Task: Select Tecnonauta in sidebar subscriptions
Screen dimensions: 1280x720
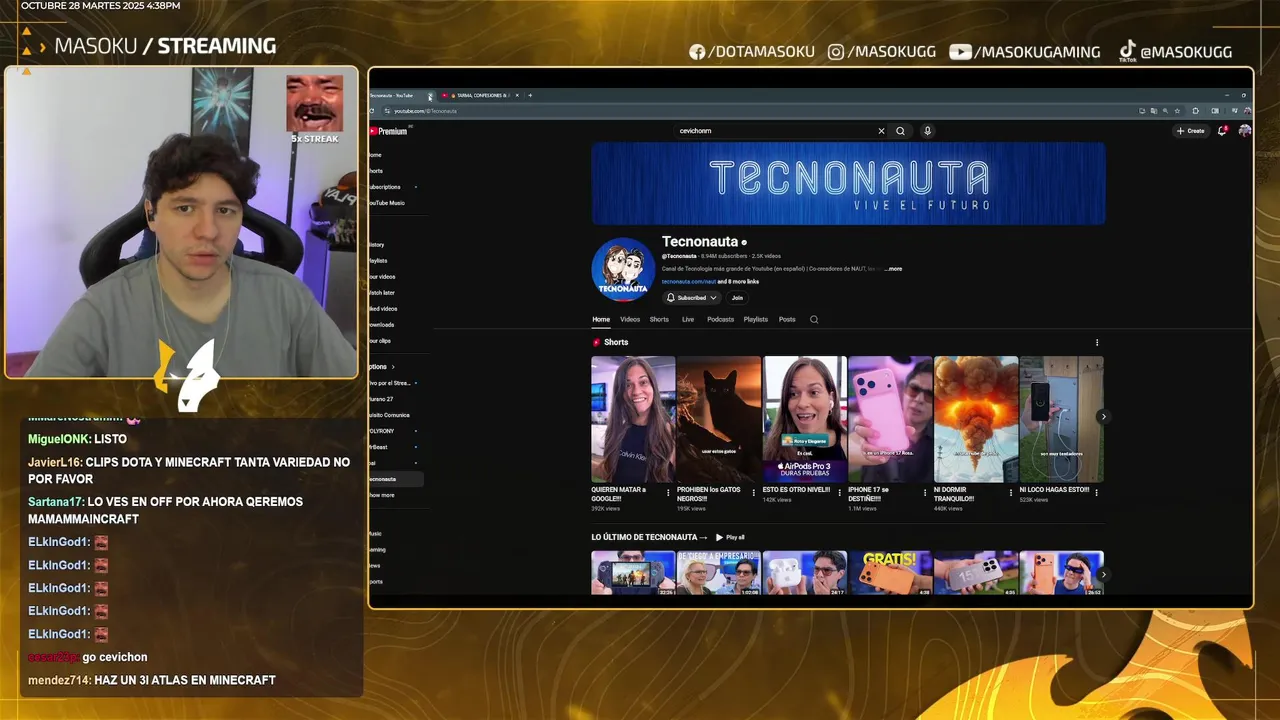Action: coord(396,479)
